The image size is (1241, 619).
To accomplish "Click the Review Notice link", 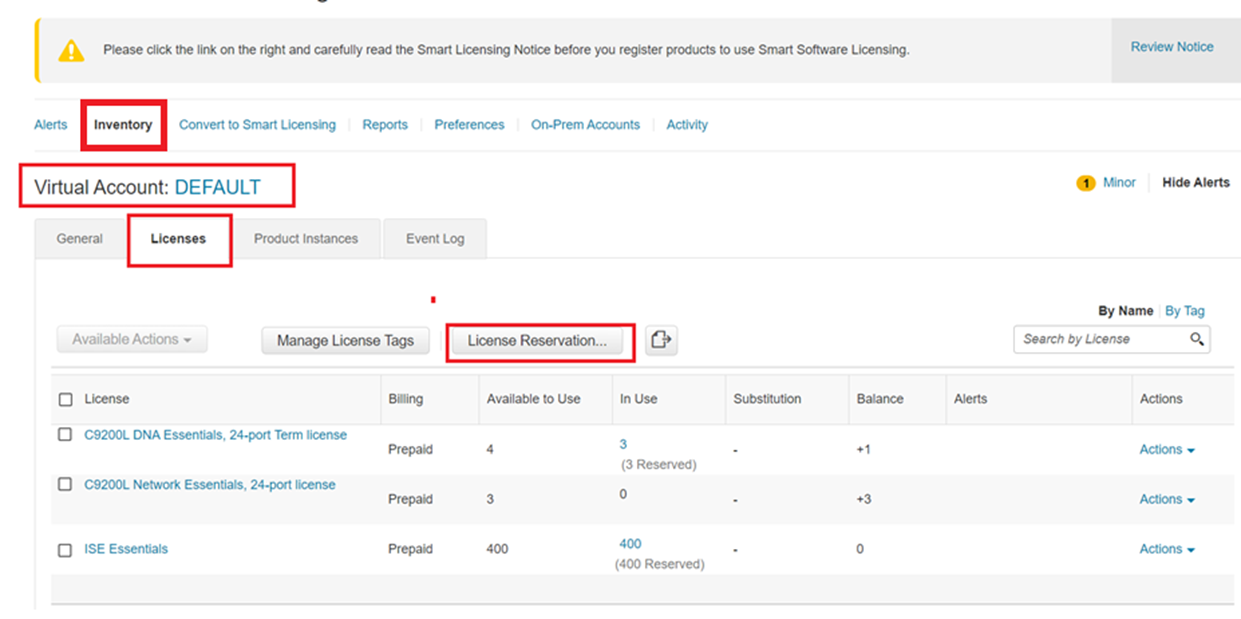I will (1172, 47).
